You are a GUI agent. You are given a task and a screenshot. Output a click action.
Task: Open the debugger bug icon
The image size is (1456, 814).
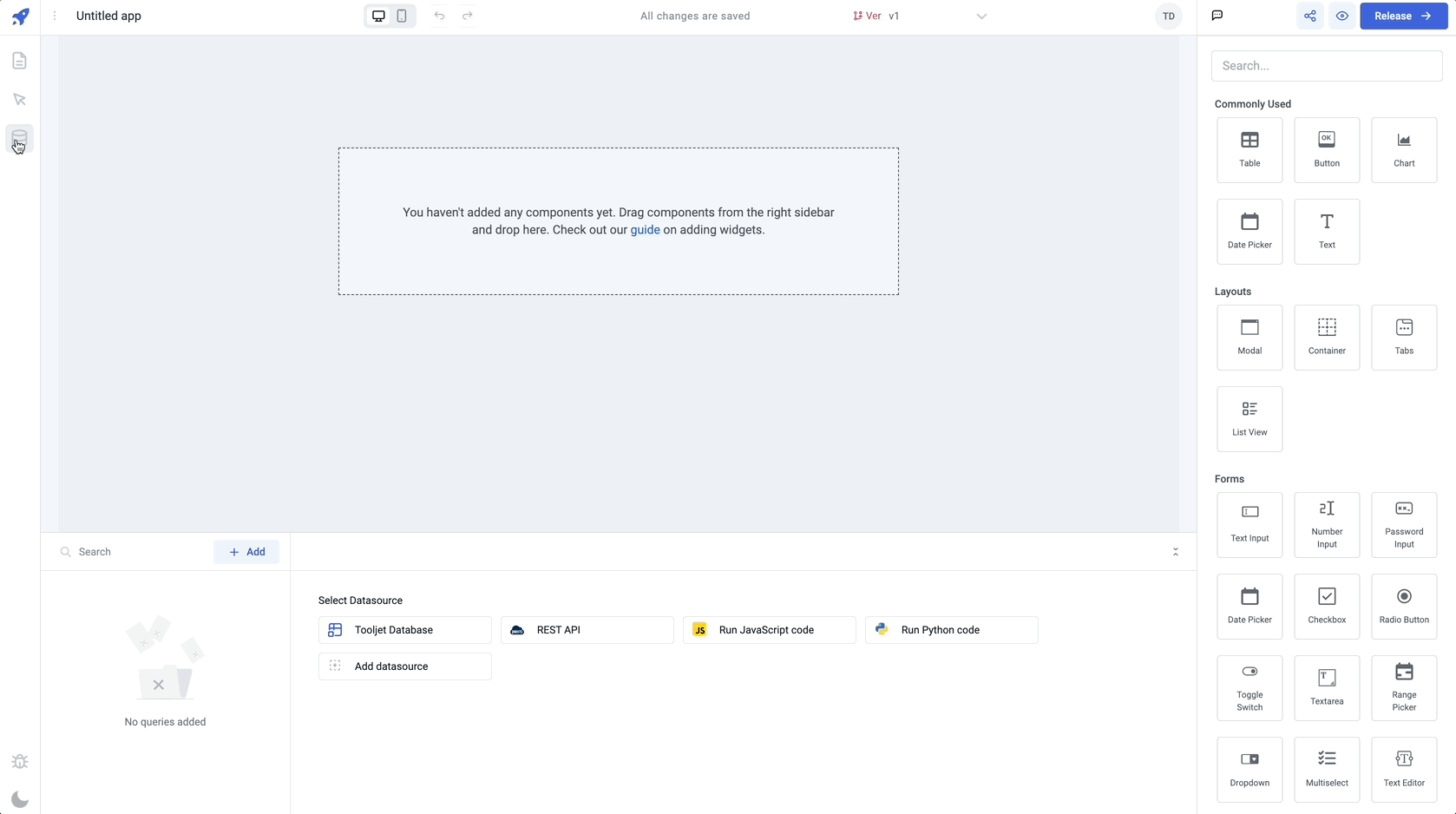[19, 761]
